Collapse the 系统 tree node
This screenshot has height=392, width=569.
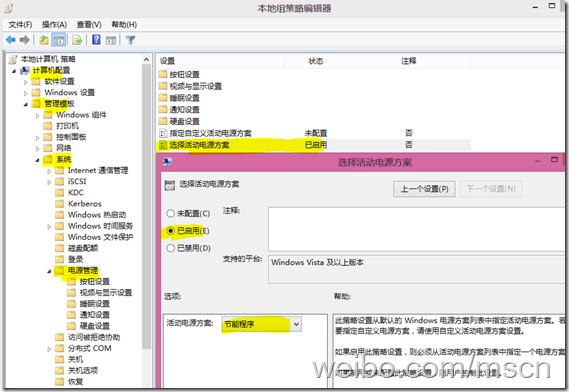(37, 160)
